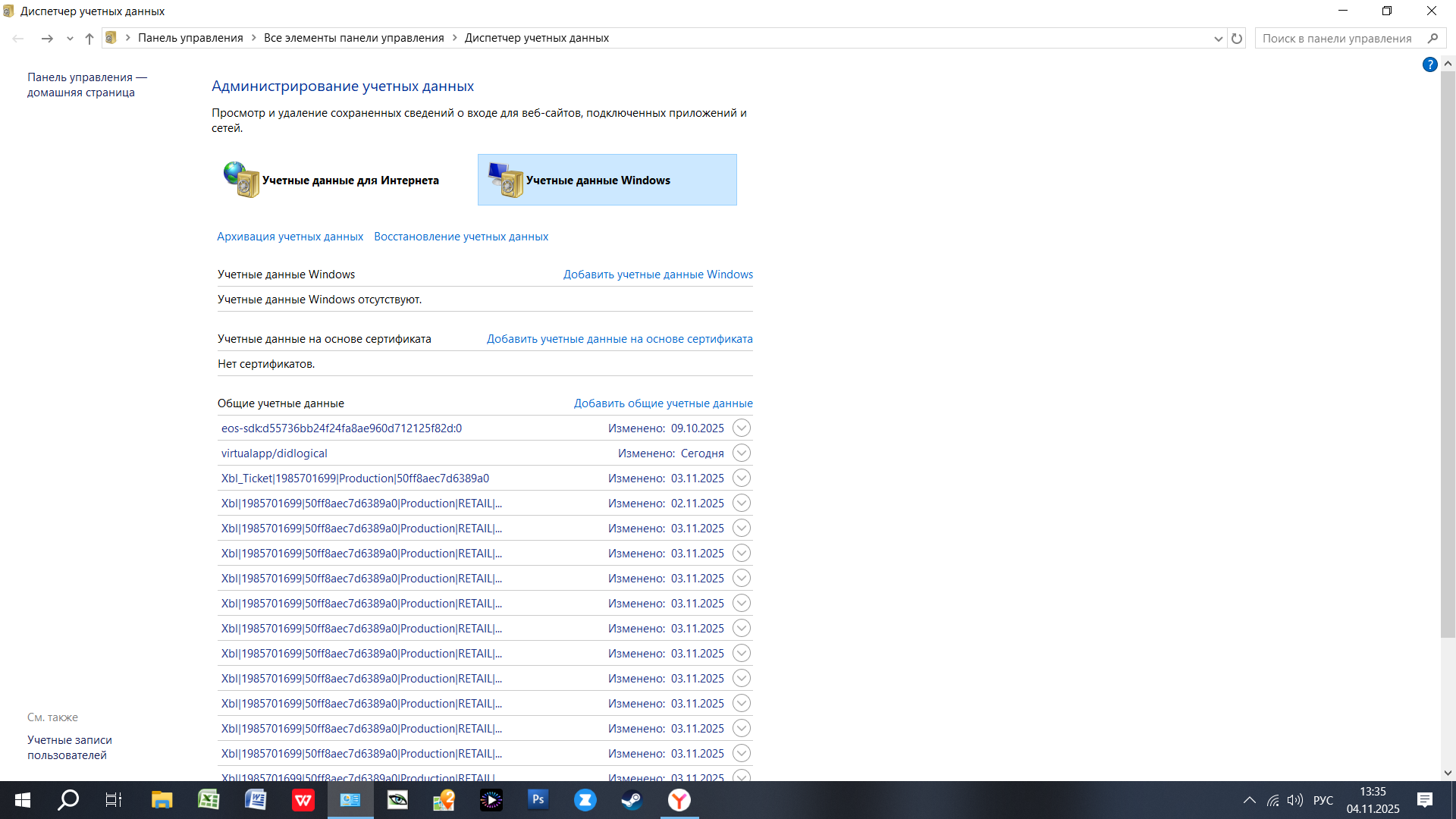Expand the Xbl_Ticket credential details
The image size is (1456, 819).
[742, 478]
